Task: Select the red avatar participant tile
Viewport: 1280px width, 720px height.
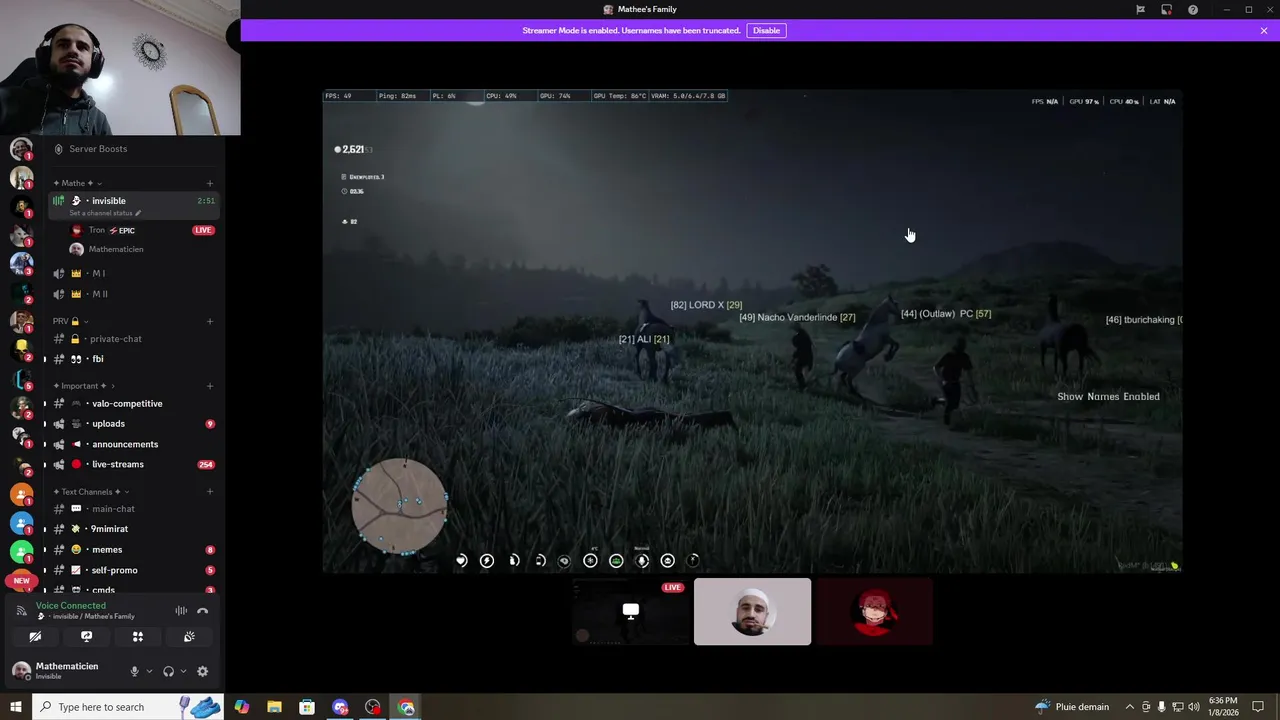Action: pos(874,611)
